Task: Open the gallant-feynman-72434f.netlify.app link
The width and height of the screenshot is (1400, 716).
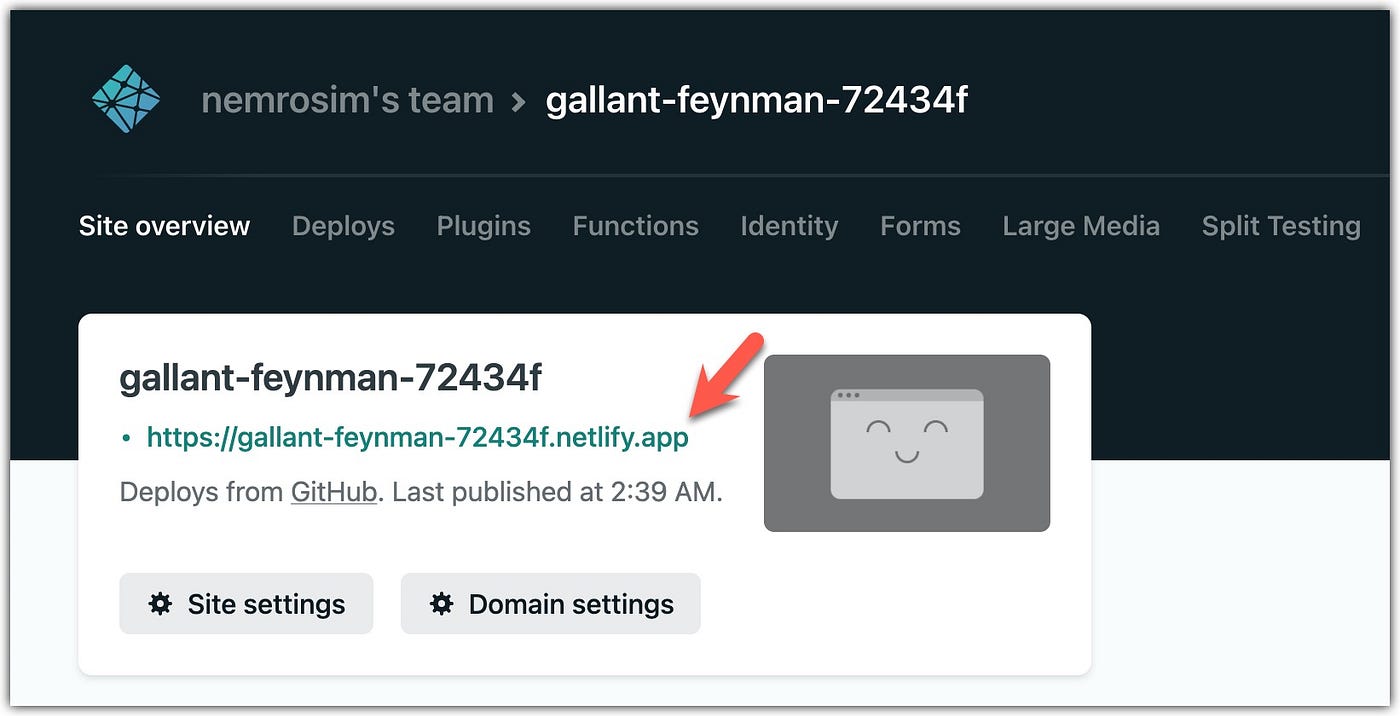Action: pyautogui.click(x=417, y=437)
